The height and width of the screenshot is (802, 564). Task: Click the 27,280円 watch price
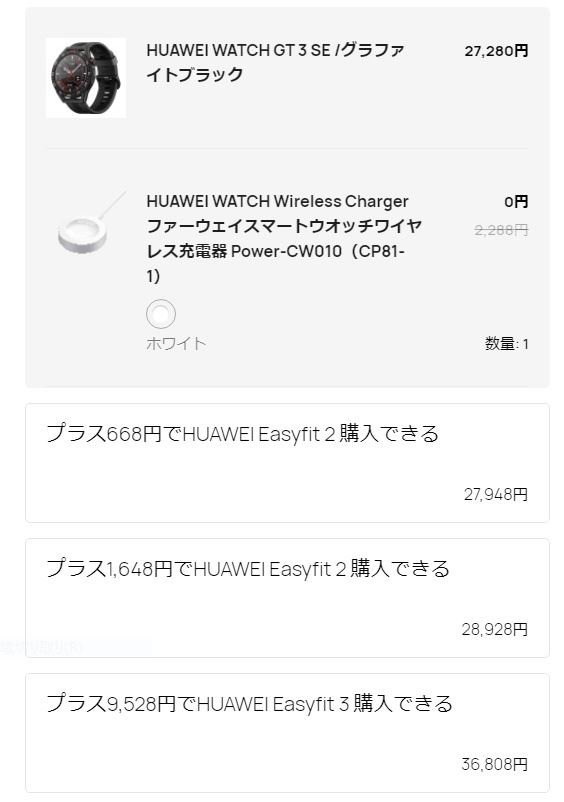[496, 51]
